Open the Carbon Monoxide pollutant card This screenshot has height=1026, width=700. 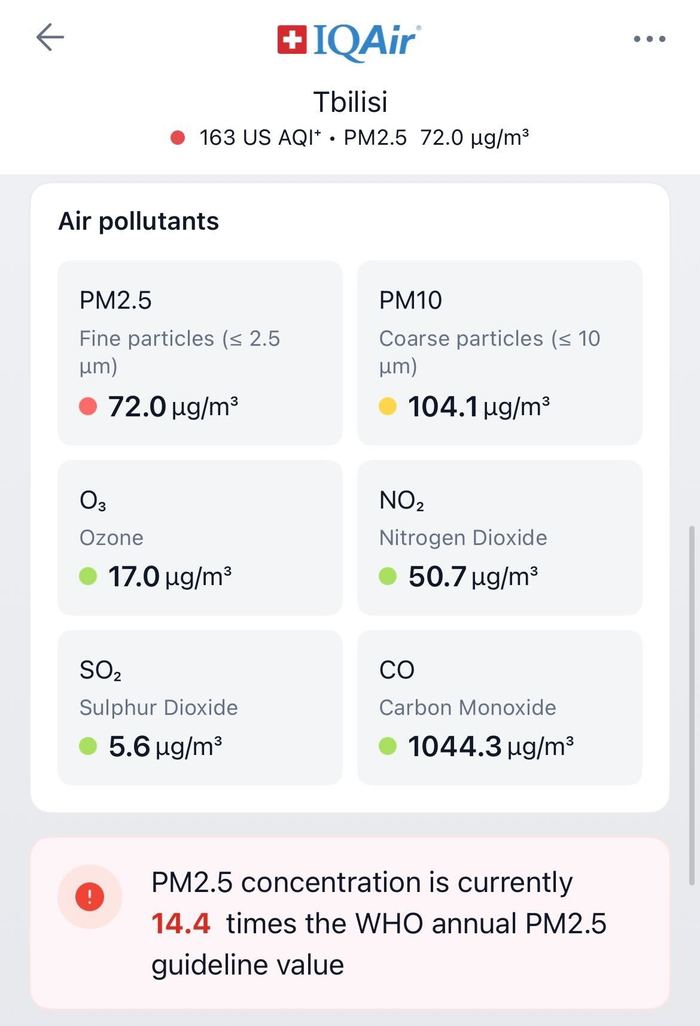[x=500, y=707]
